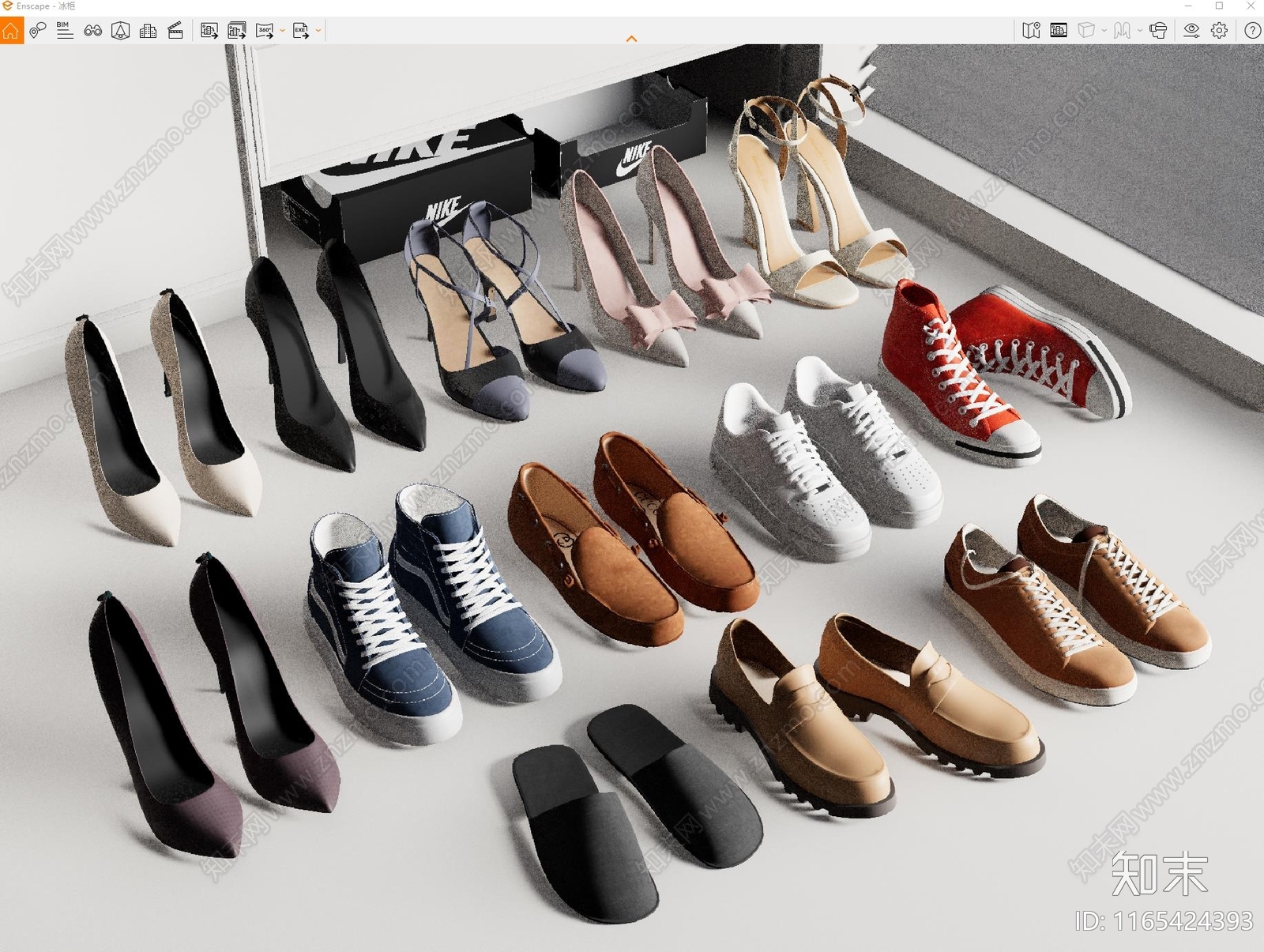The width and height of the screenshot is (1264, 952).
Task: Open Visual Settings eye icon
Action: (x=1191, y=31)
